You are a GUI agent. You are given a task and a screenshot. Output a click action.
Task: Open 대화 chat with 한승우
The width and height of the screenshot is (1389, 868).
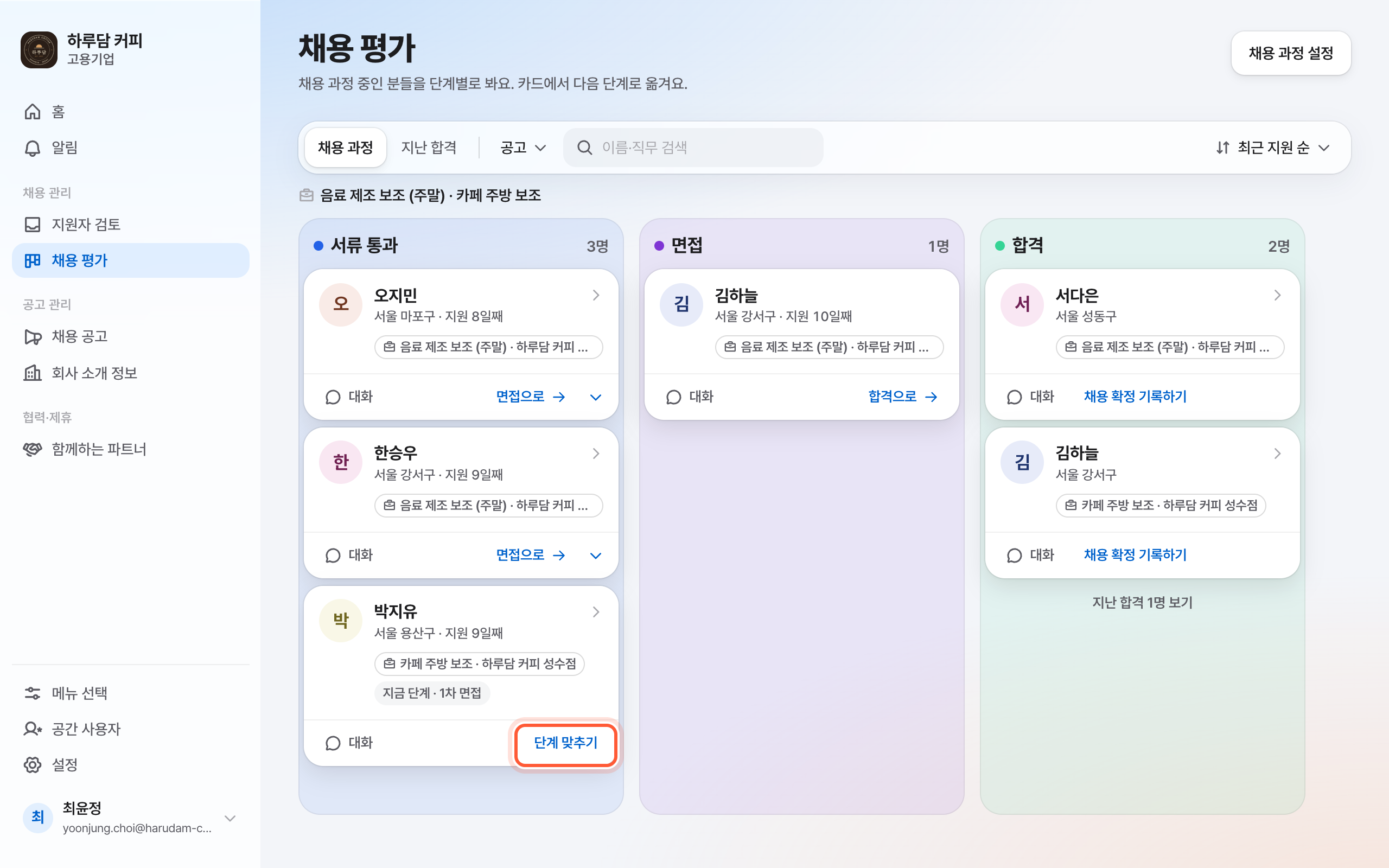point(349,555)
